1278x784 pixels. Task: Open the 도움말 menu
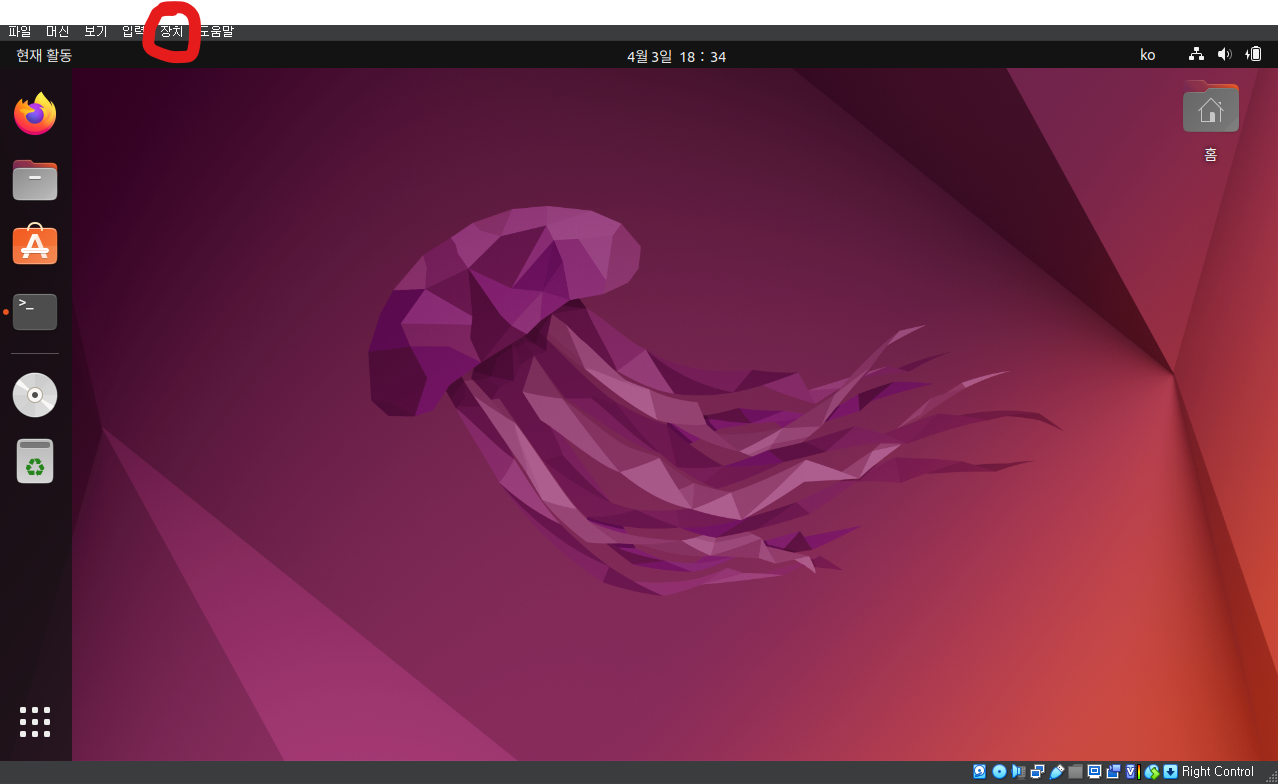pos(215,32)
